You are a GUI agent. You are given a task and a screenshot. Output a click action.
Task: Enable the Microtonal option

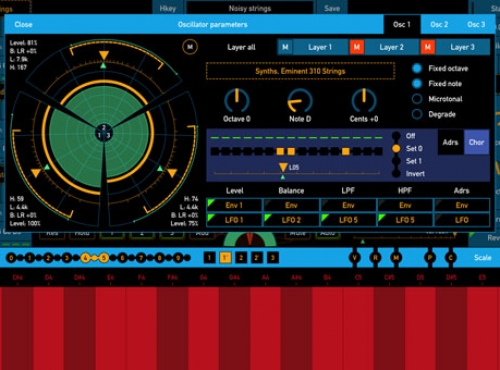coord(417,99)
